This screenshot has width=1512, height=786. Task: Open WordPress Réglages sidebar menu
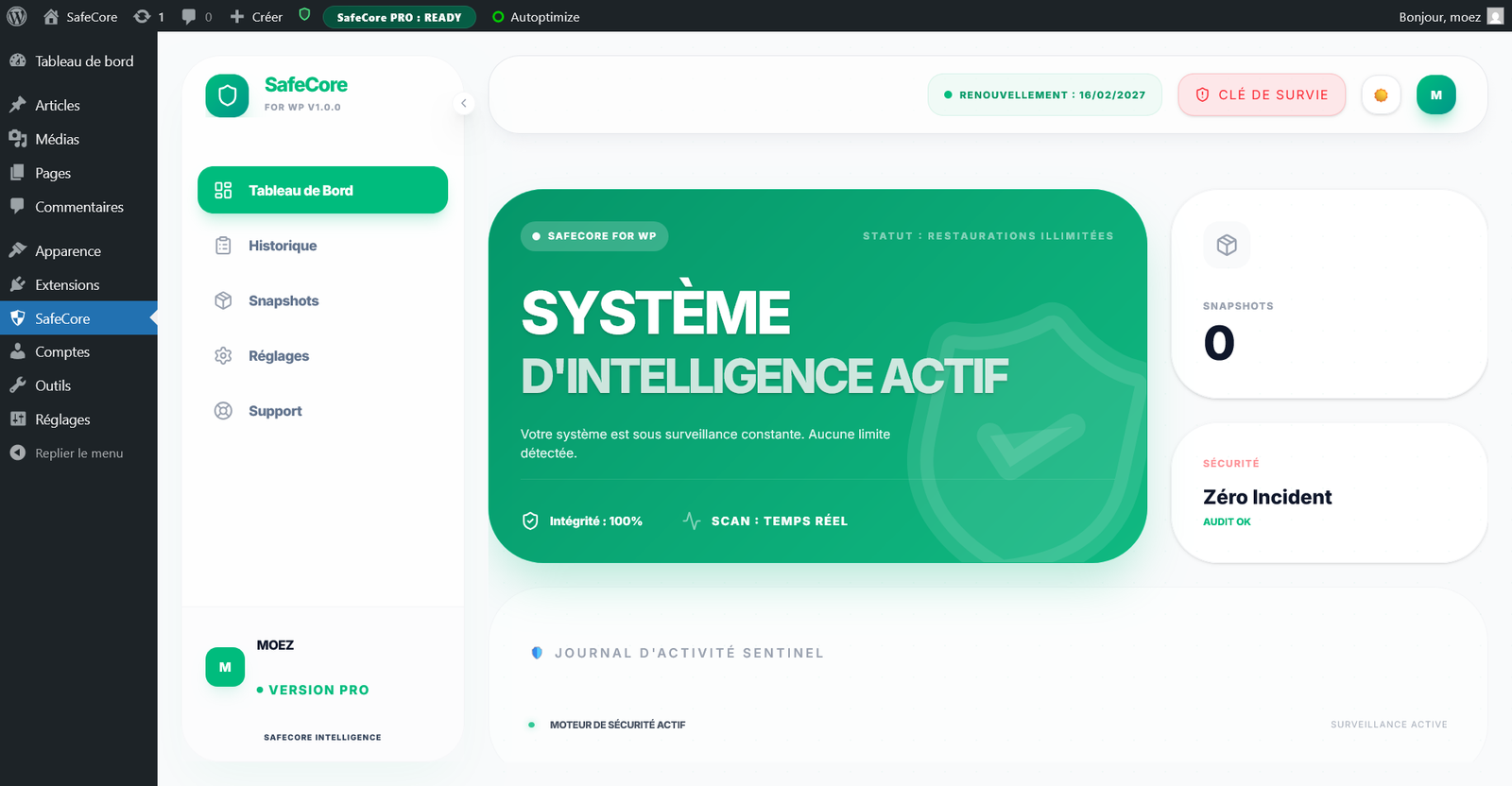[78, 419]
